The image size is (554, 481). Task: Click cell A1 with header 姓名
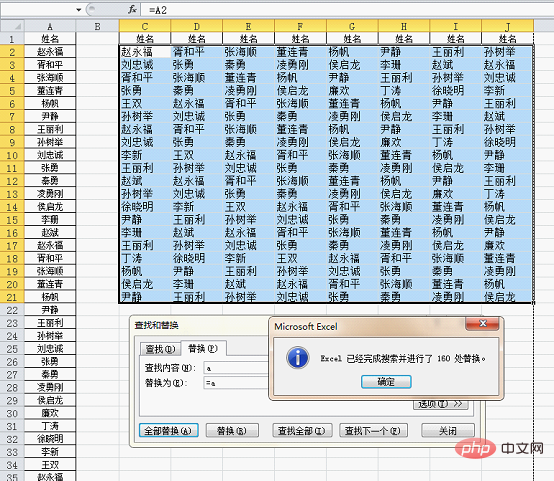click(x=50, y=39)
